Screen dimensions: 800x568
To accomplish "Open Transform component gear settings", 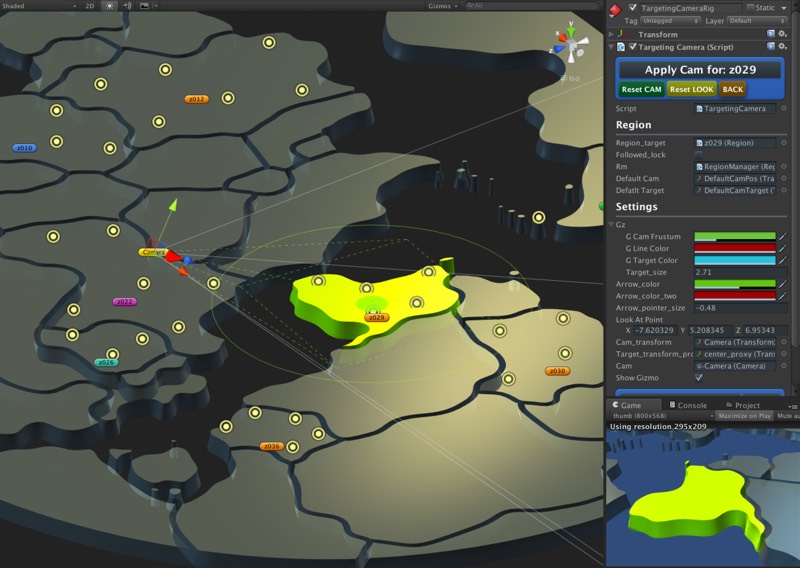I will tap(783, 34).
